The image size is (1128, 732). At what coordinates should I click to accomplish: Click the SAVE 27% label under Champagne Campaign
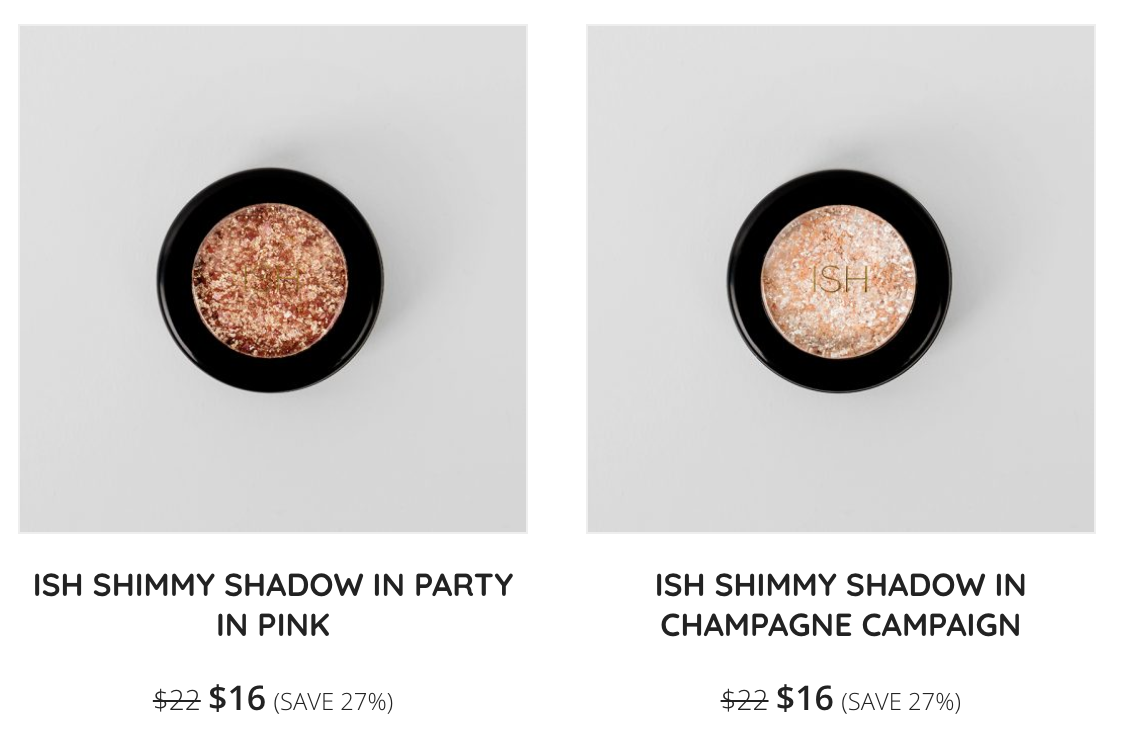click(901, 701)
